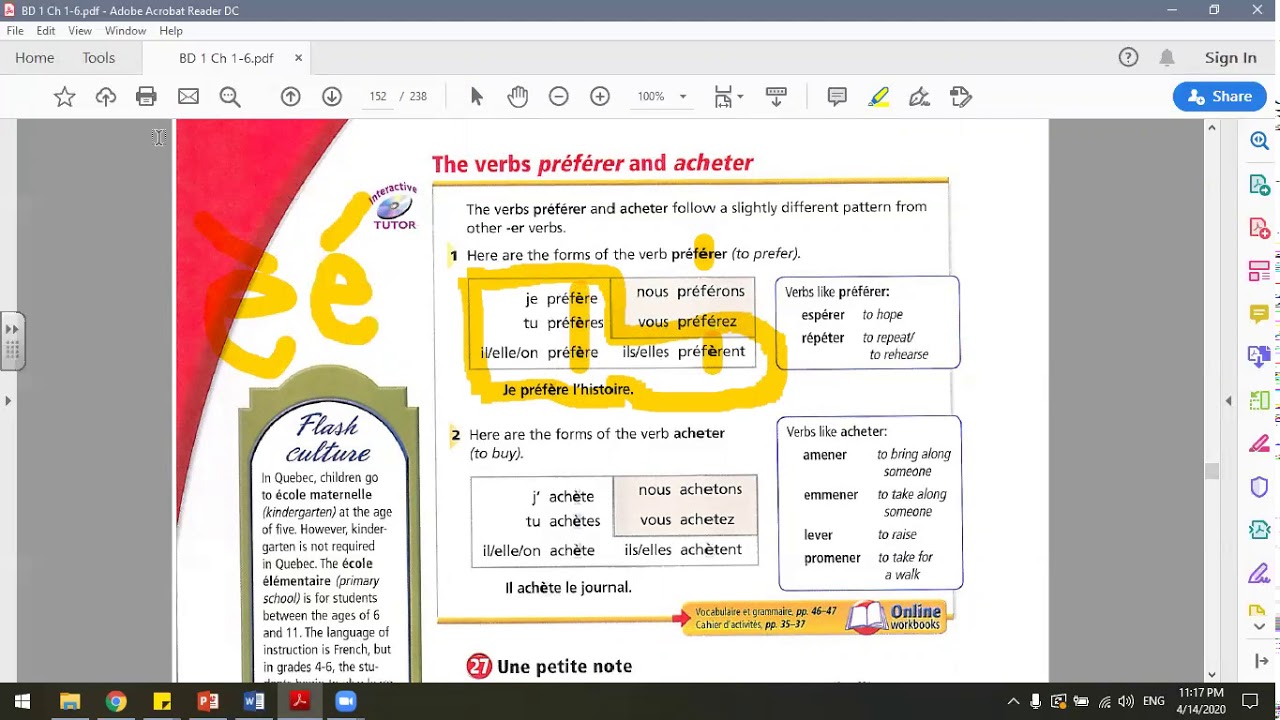The height and width of the screenshot is (720, 1280).
Task: Click the vertical scrollbar thumb
Action: [1212, 471]
